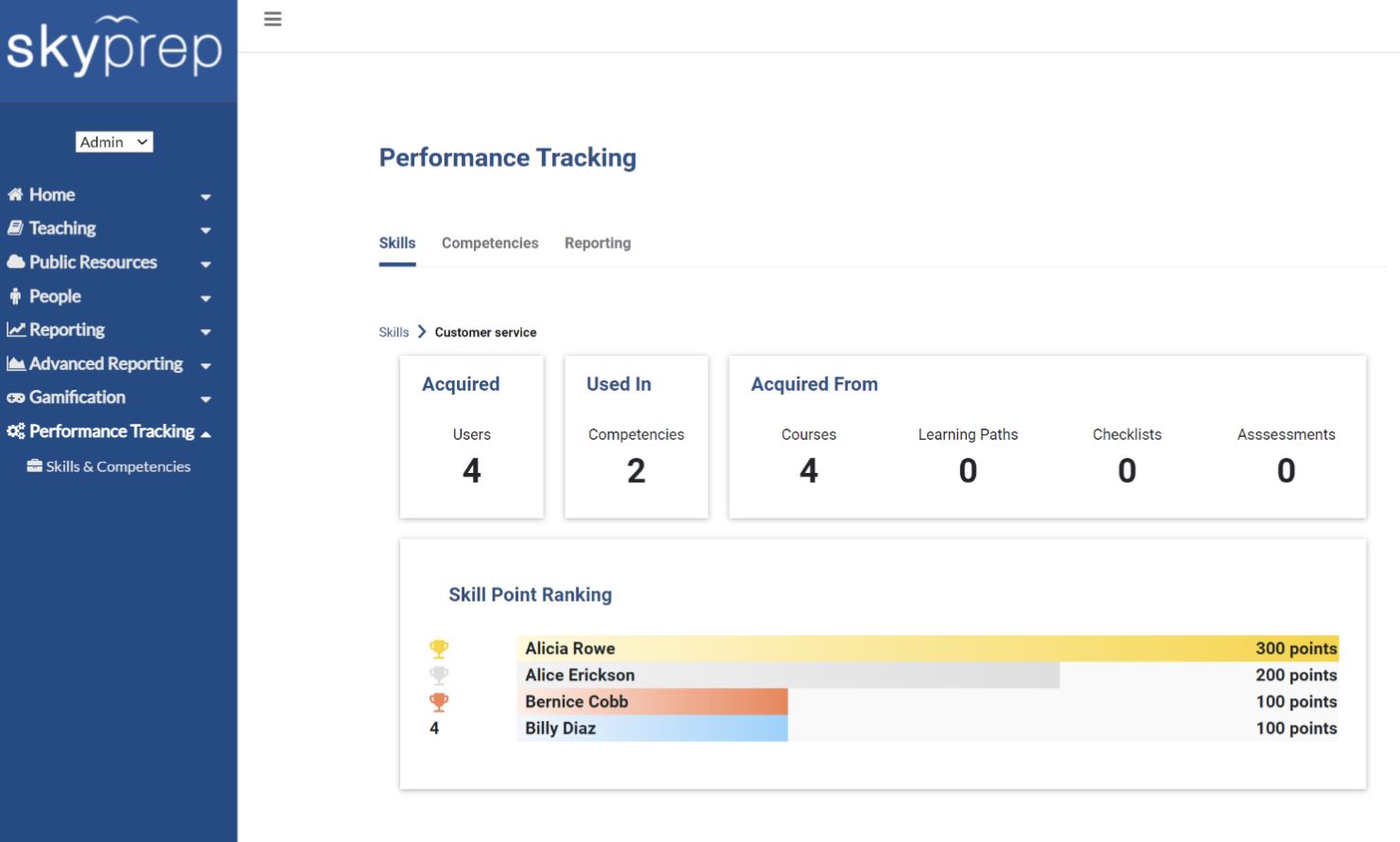Screen dimensions: 1400x842
Task: Expand the Public Resources menu arrow
Action: (205, 264)
